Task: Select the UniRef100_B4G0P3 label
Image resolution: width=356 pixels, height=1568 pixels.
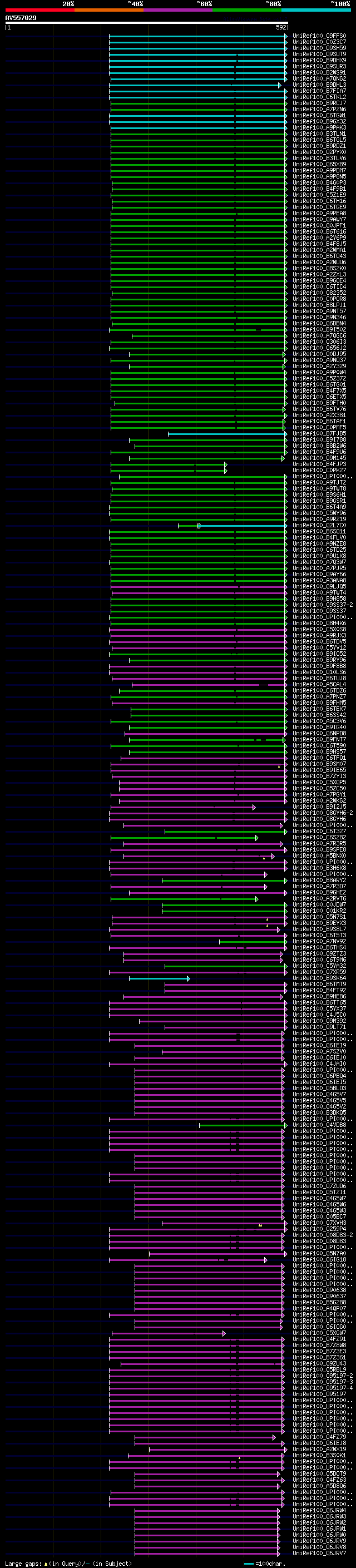Action: pos(319,183)
